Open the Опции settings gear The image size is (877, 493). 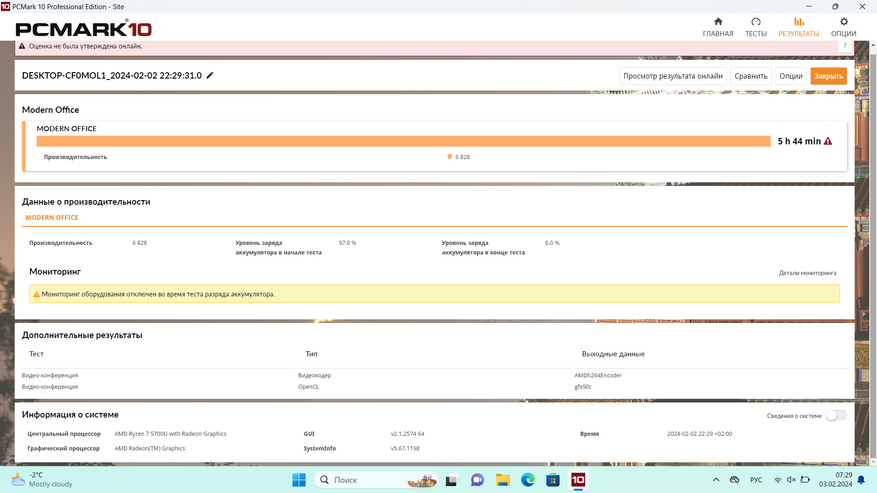[x=843, y=27]
